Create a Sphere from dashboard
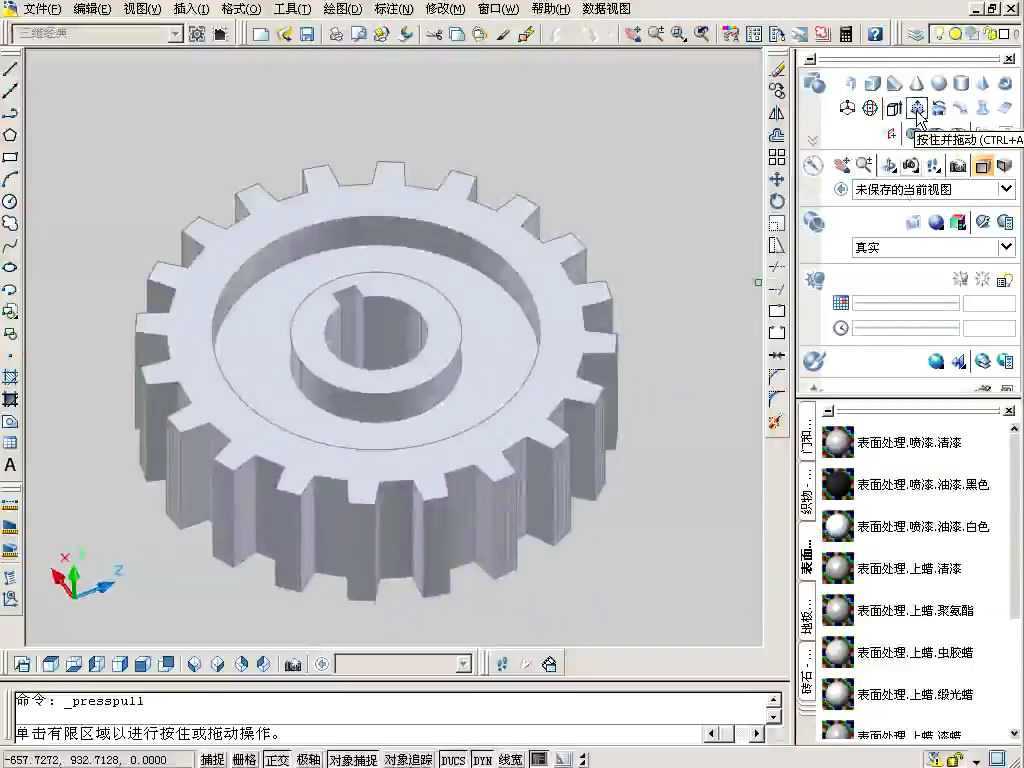Viewport: 1024px width, 768px height. coord(938,83)
